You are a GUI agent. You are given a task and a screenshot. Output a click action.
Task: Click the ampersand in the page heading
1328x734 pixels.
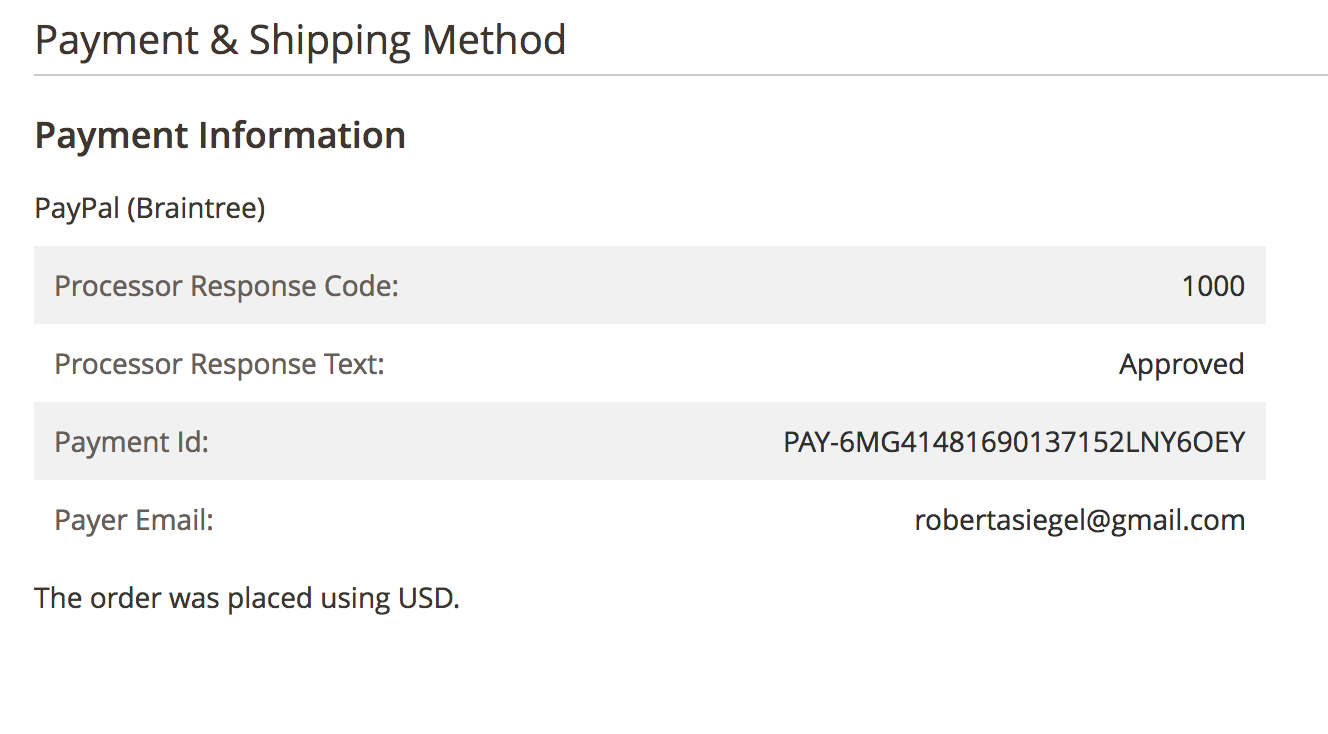pos(223,41)
